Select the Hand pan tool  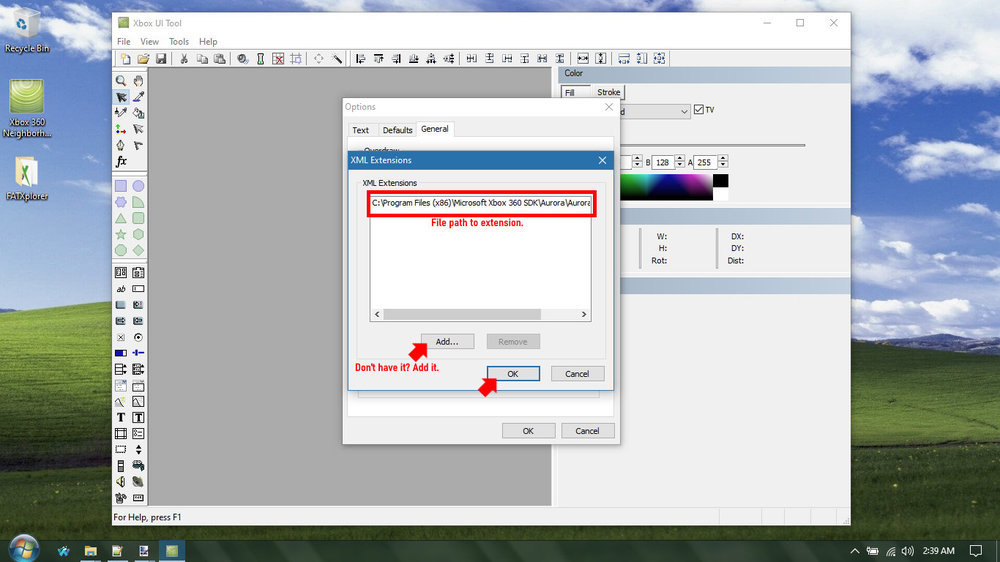pos(138,81)
